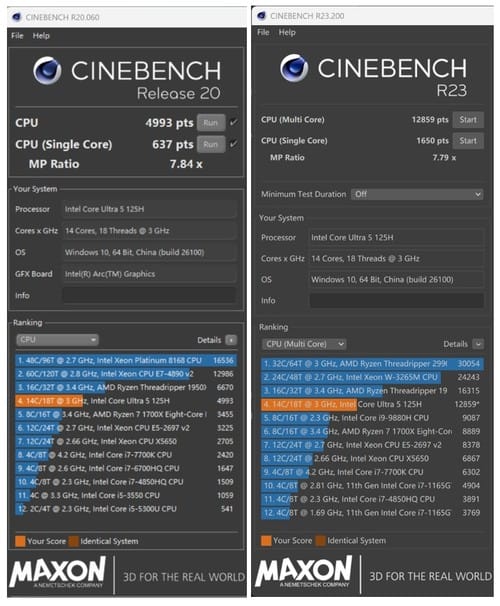Viewport: 500px width, 606px height.
Task: Click the Cinebench R20 title bar icon
Action: (16, 17)
